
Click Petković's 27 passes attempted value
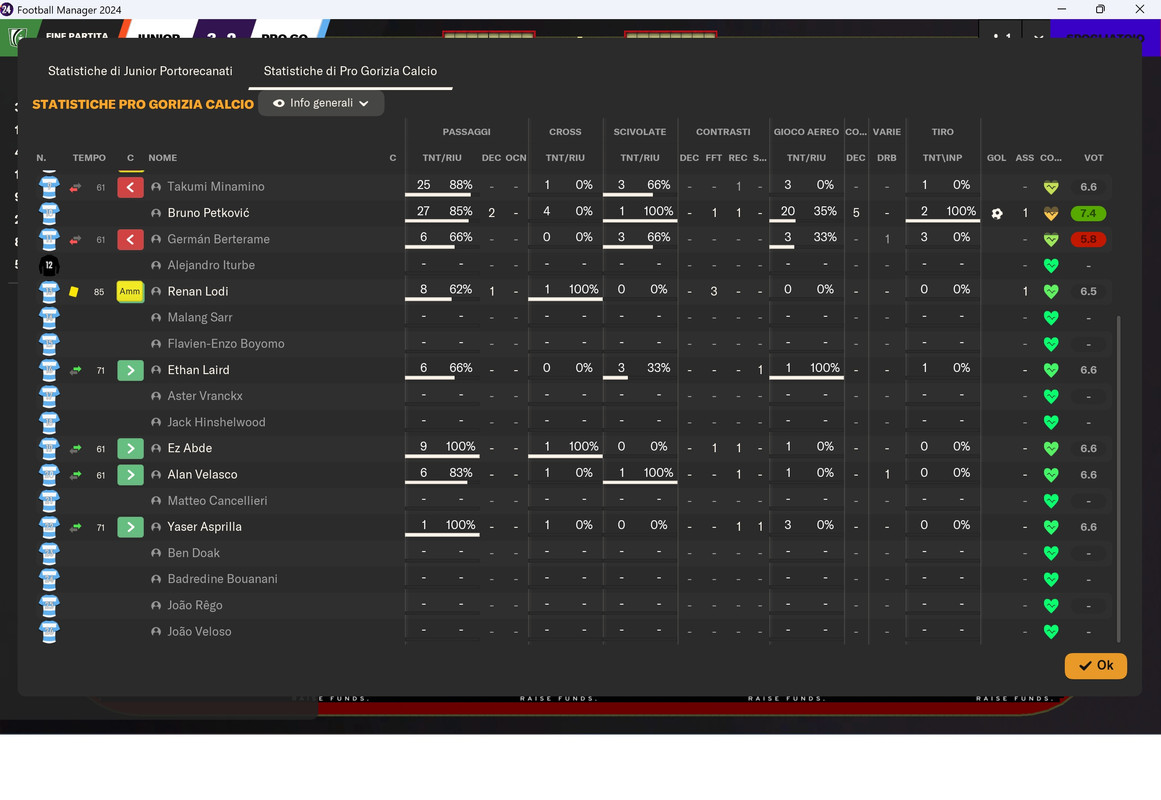(423, 211)
